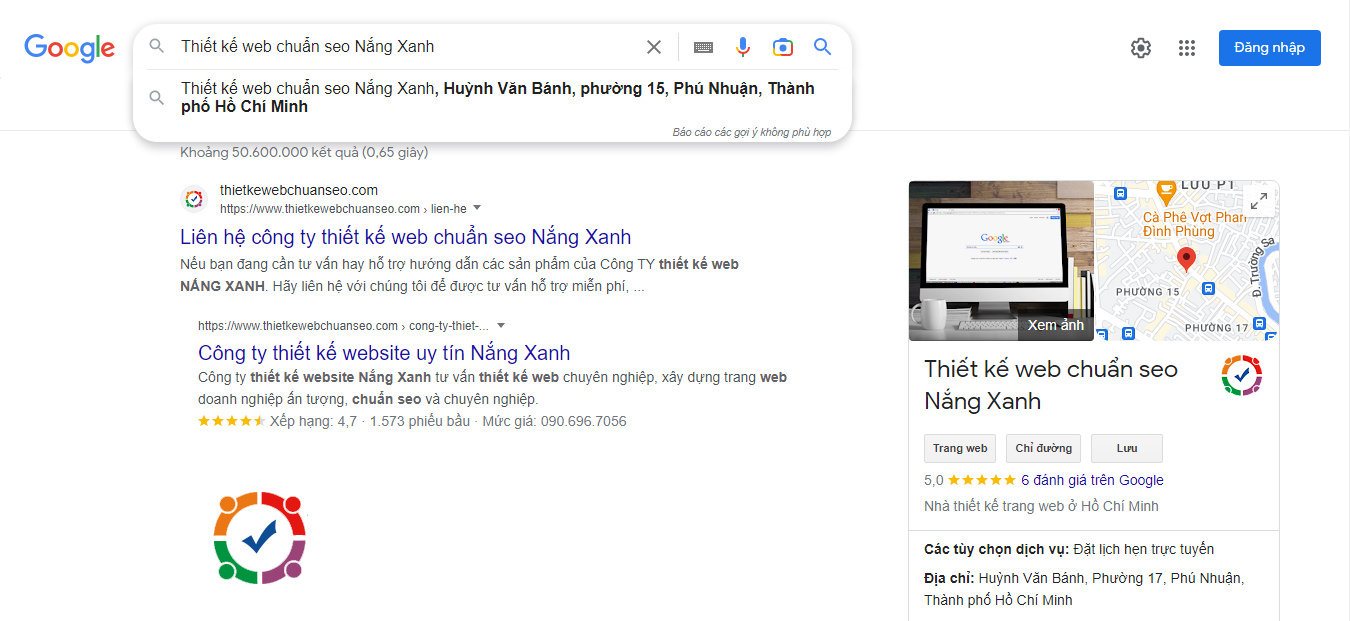Image resolution: width=1350 pixels, height=621 pixels.
Task: Search by image with camera icon
Action: (783, 47)
